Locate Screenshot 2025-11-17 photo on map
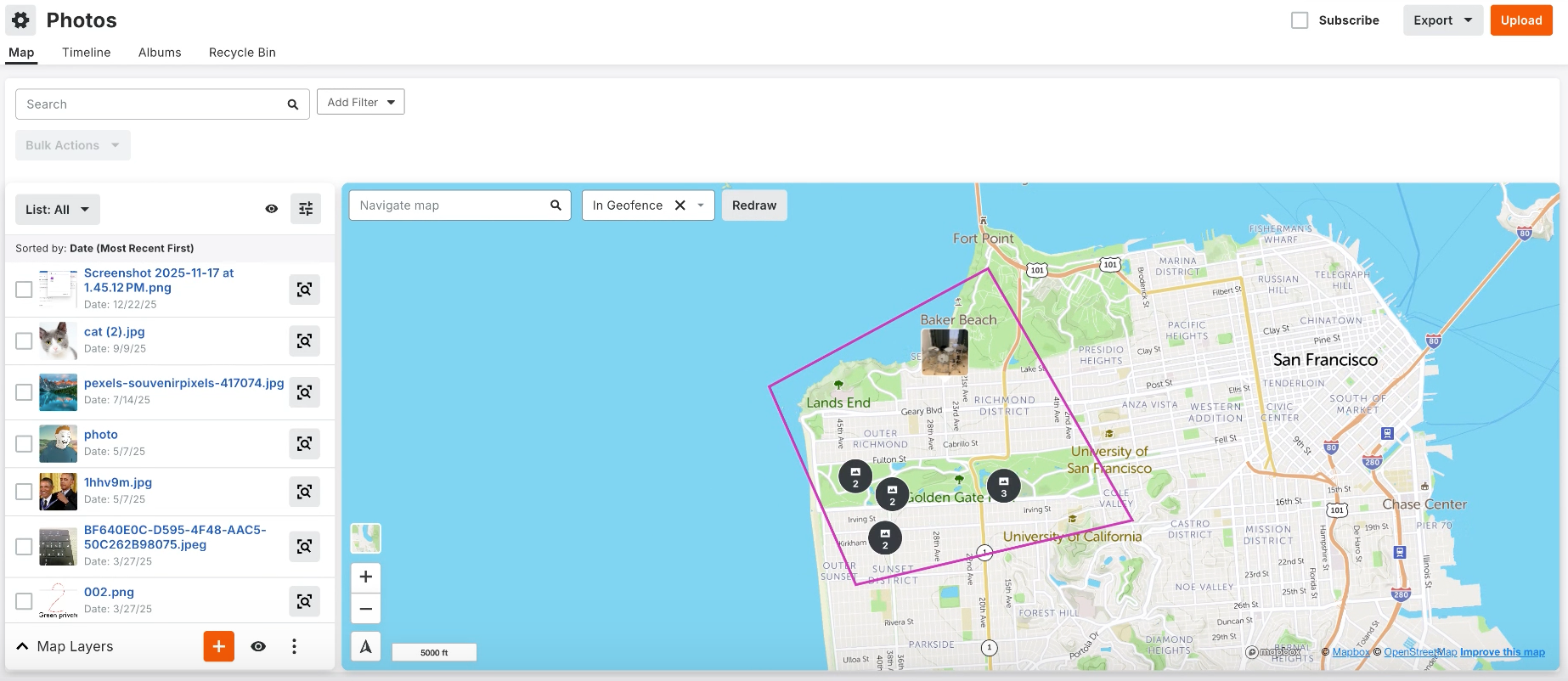The image size is (1568, 681). click(304, 290)
